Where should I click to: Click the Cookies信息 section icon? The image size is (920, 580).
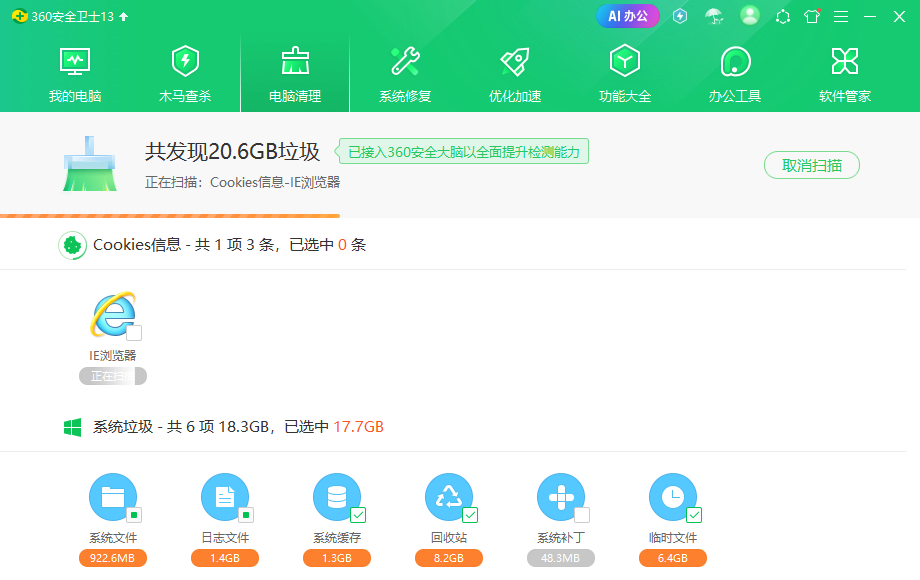(x=72, y=245)
